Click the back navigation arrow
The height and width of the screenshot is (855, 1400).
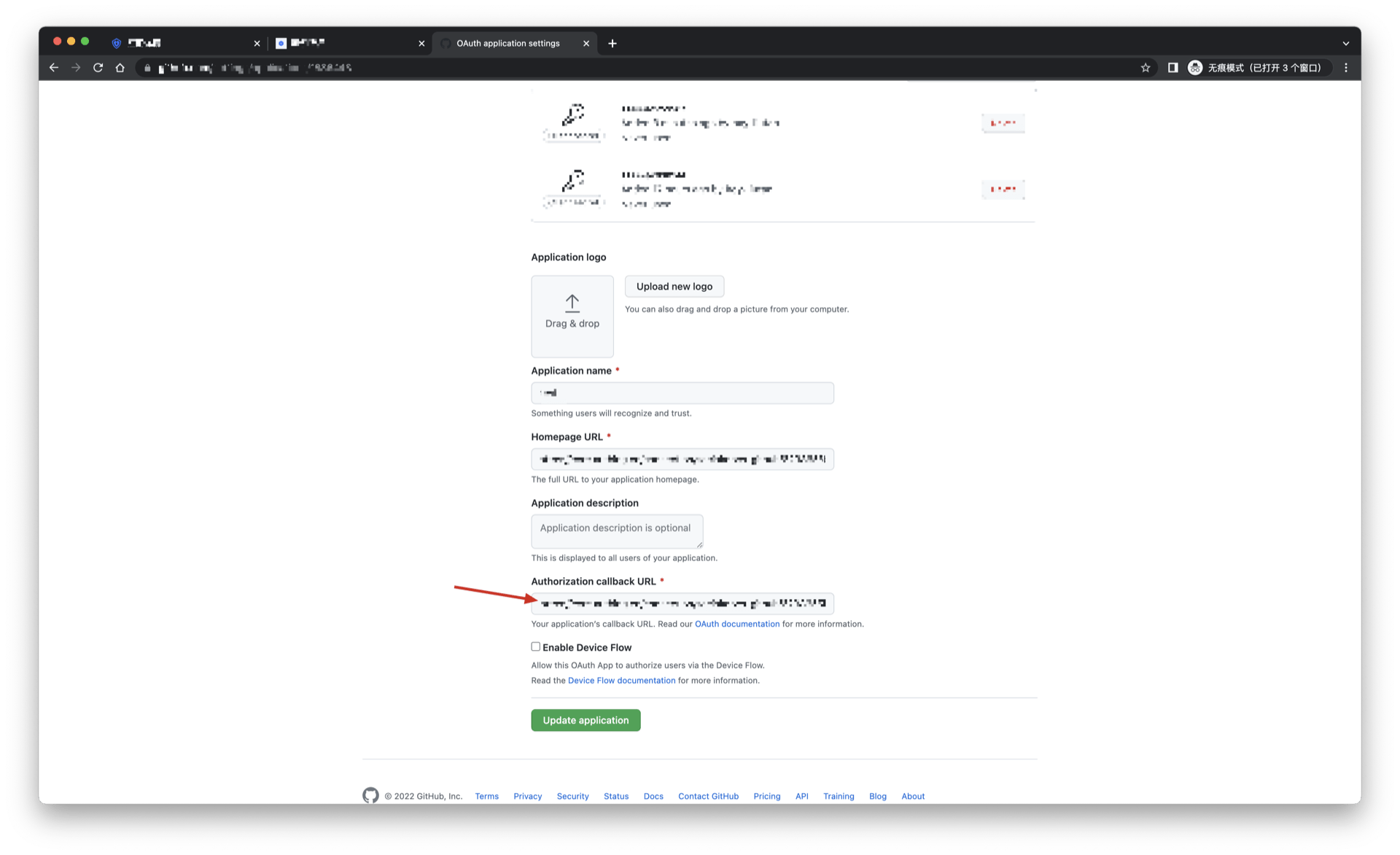[54, 67]
